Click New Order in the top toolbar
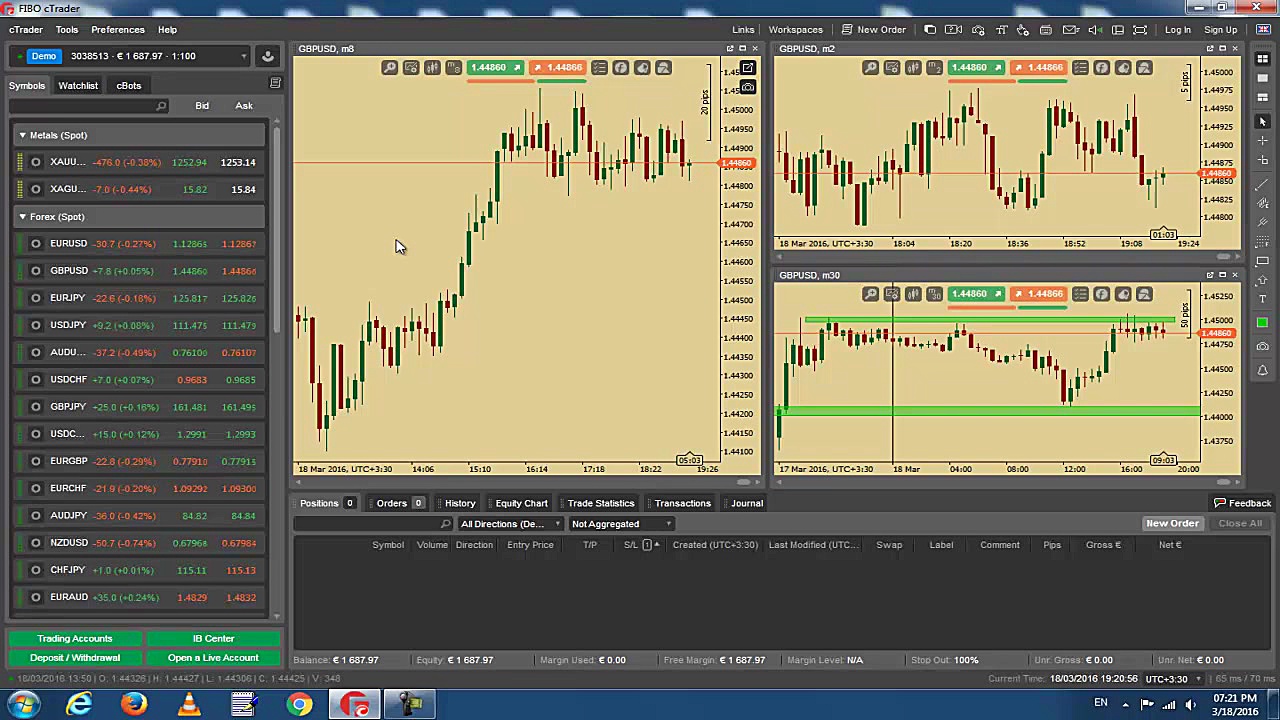The image size is (1280, 720). coord(873,30)
